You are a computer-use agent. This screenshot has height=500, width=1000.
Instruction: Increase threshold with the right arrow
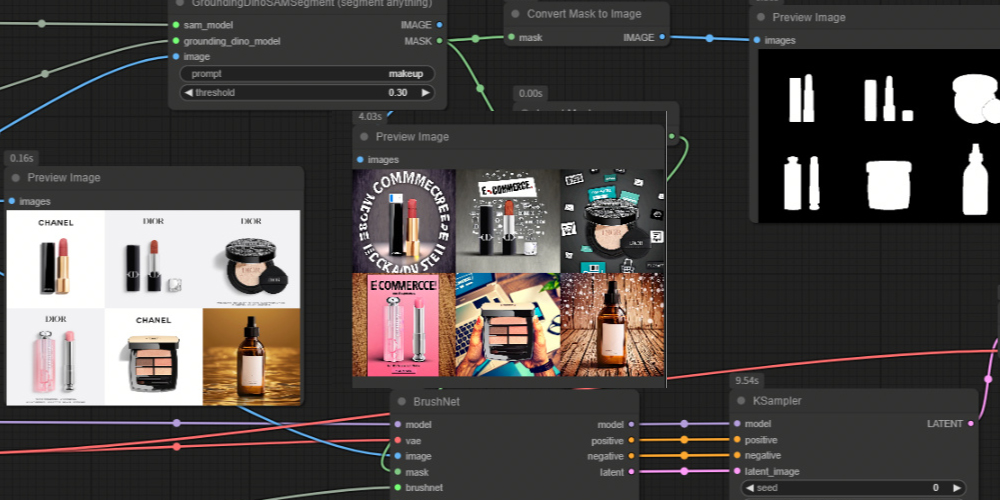click(x=425, y=92)
